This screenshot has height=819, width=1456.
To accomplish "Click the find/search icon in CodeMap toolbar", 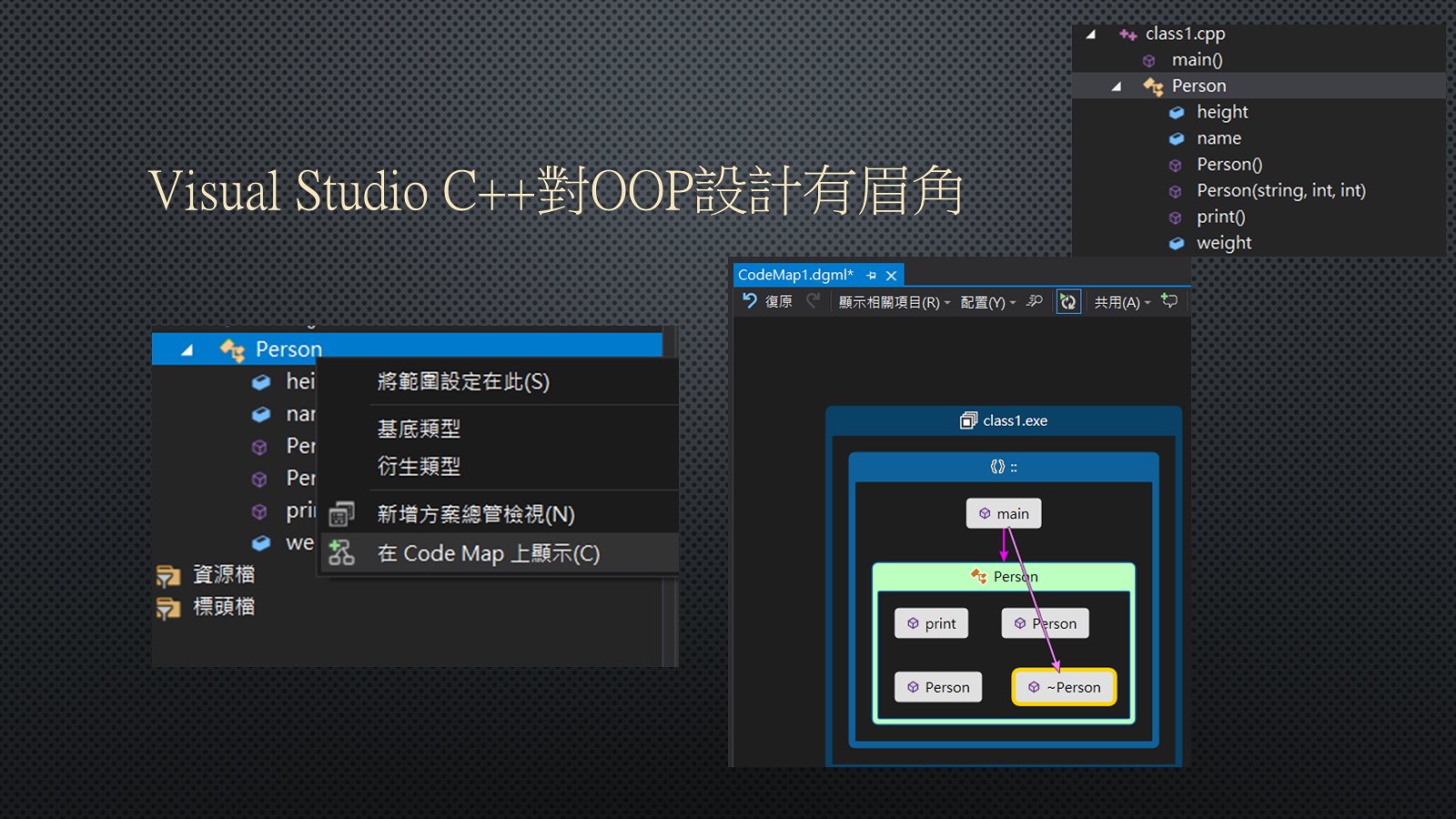I will point(1035,301).
